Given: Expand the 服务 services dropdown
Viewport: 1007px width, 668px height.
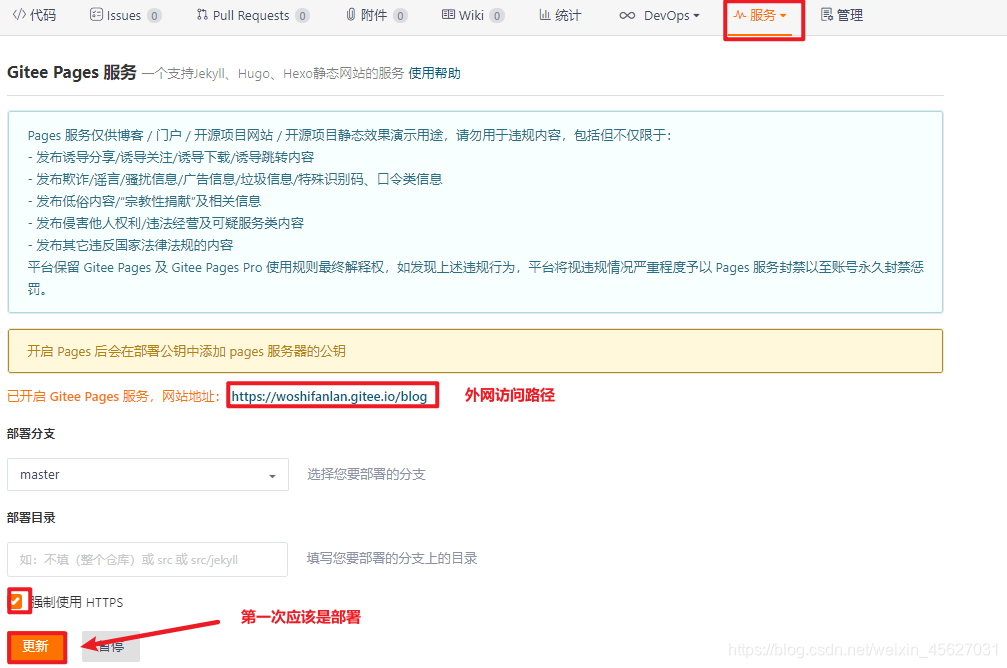Looking at the screenshot, I should tap(760, 15).
